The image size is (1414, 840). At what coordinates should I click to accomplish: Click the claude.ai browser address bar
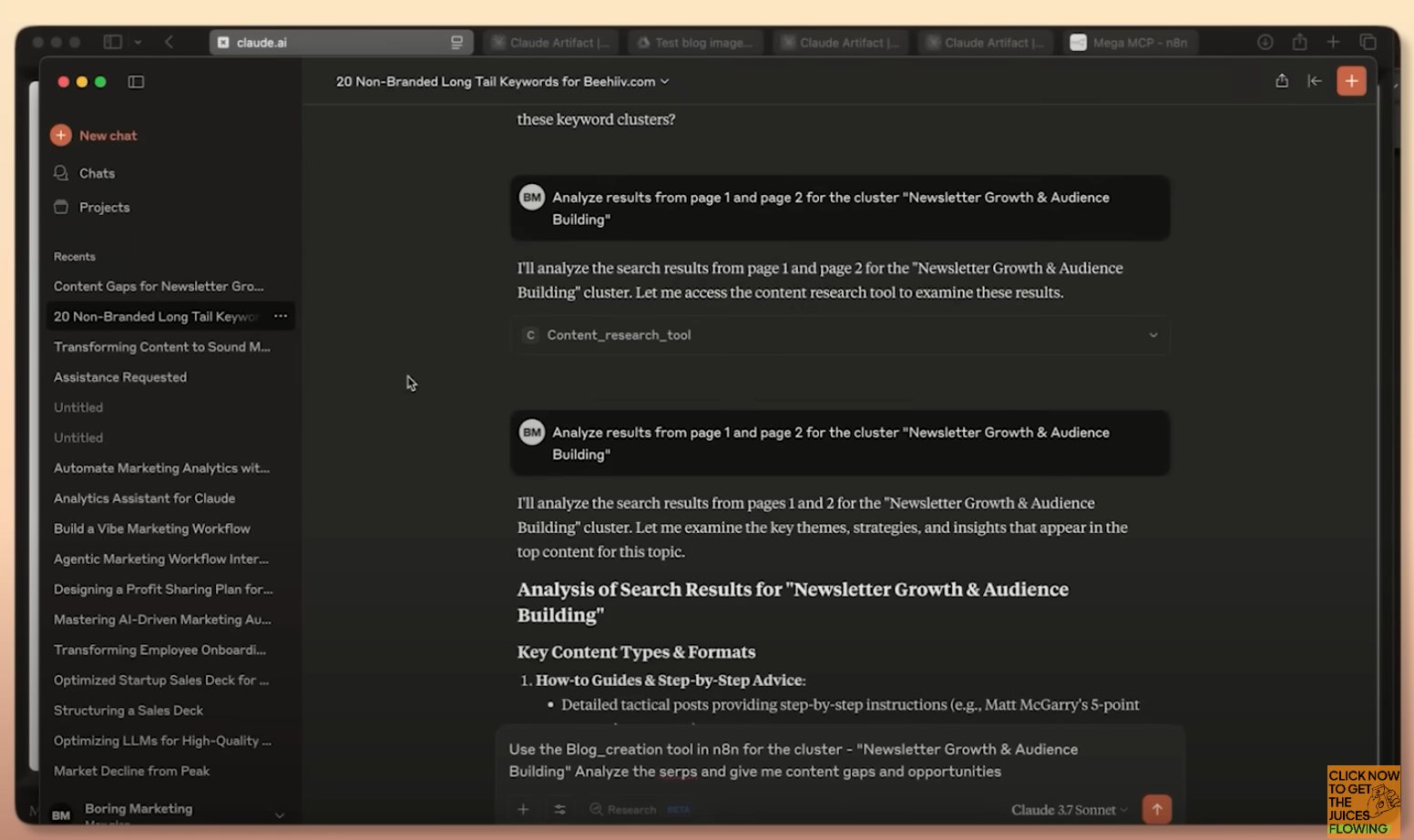340,42
